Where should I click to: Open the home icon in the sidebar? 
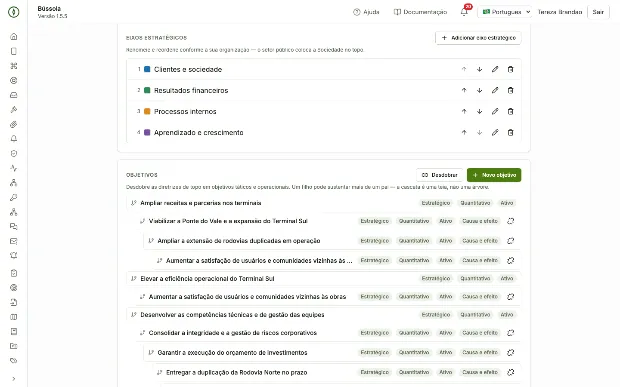tap(13, 37)
